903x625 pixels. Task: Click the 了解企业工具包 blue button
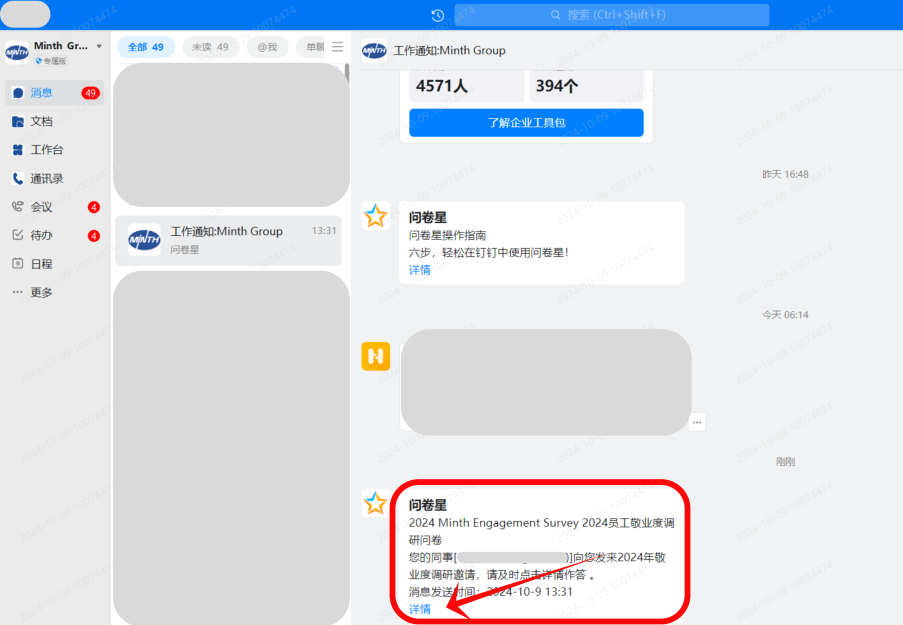point(526,123)
